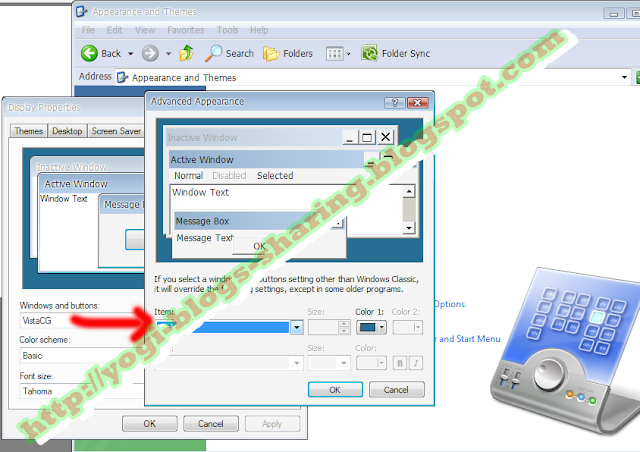The height and width of the screenshot is (452, 640).
Task: Click the Appearance and Themes address icon
Action: 122,77
